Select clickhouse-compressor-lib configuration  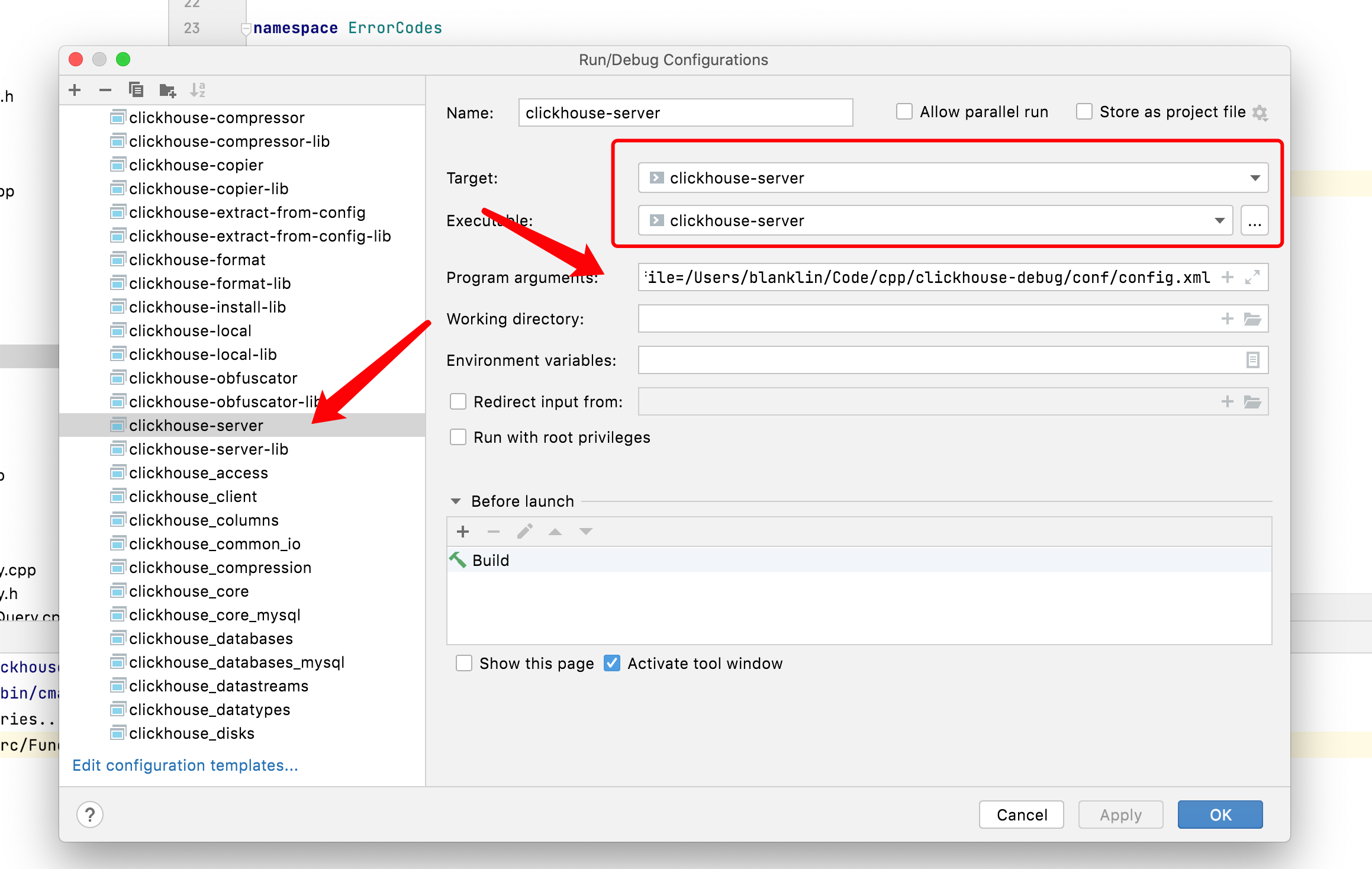coord(242,141)
